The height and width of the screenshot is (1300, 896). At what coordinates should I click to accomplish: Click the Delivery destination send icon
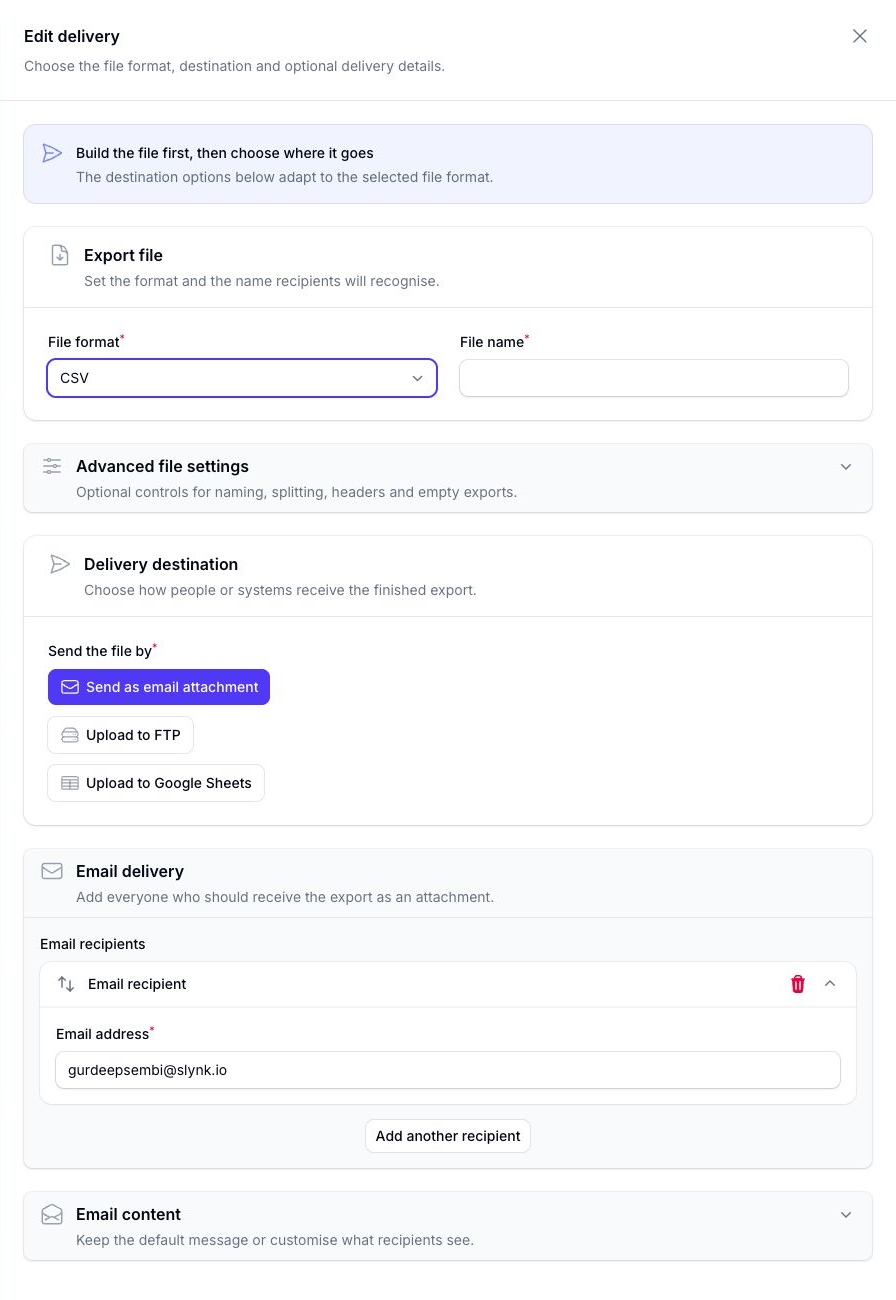click(60, 564)
